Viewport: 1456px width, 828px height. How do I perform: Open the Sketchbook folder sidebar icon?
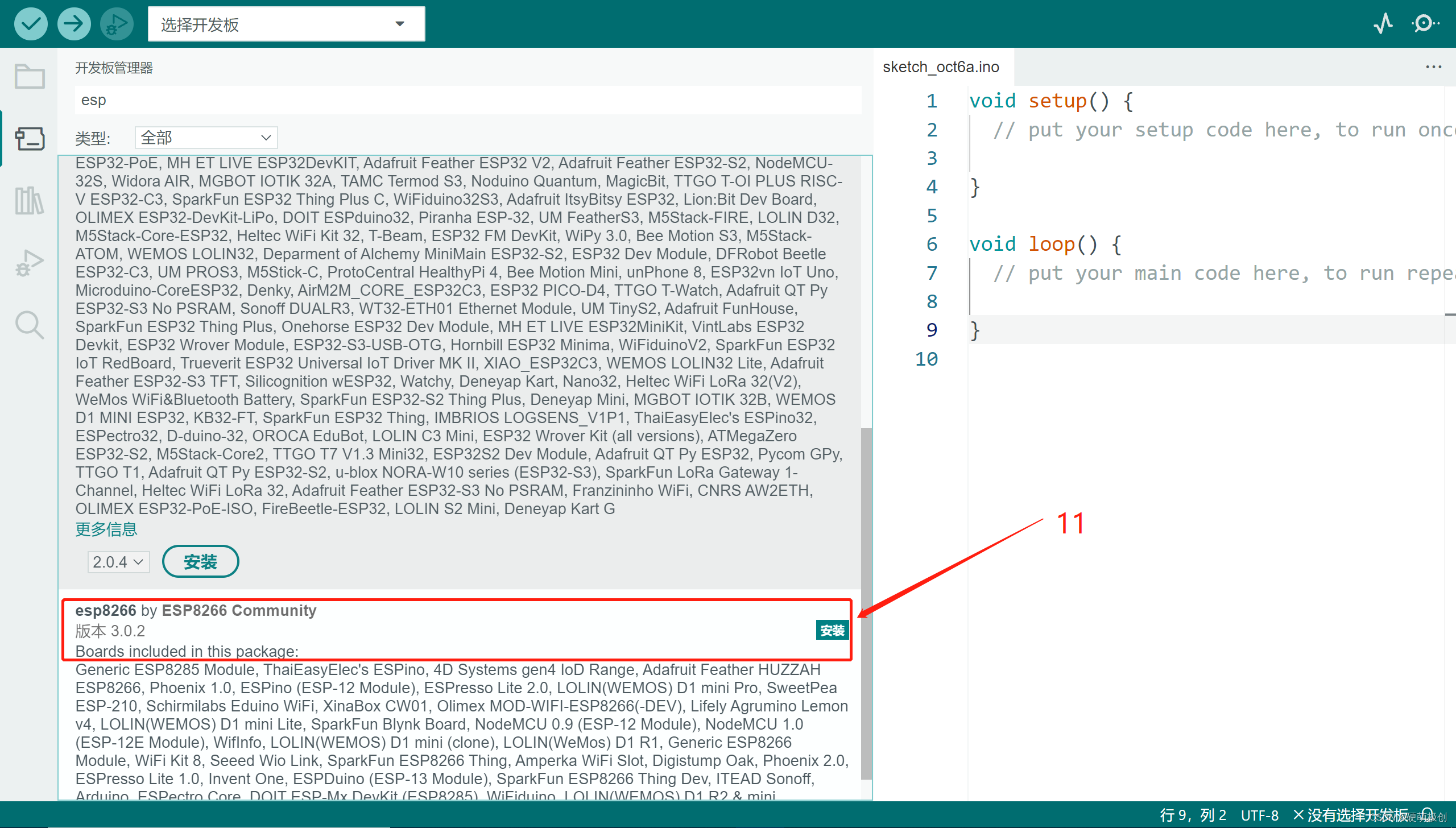(30, 76)
